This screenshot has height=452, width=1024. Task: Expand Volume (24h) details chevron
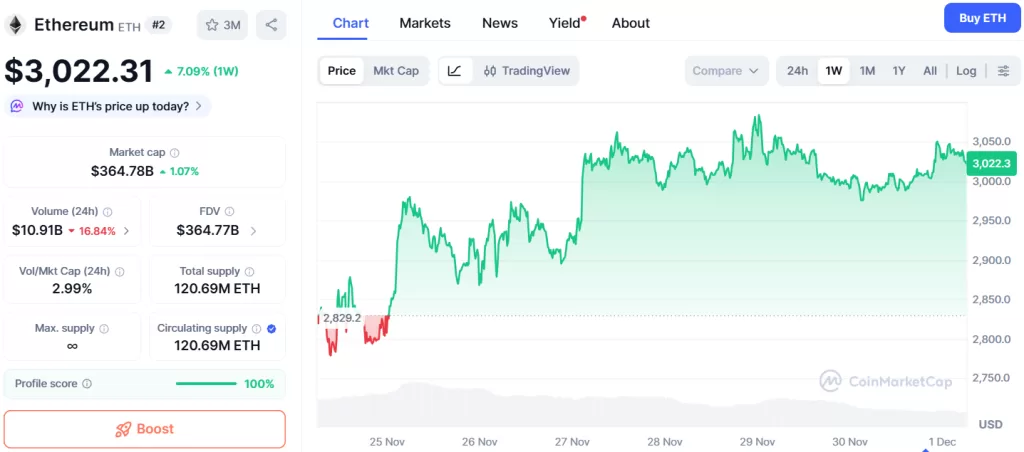coord(126,231)
